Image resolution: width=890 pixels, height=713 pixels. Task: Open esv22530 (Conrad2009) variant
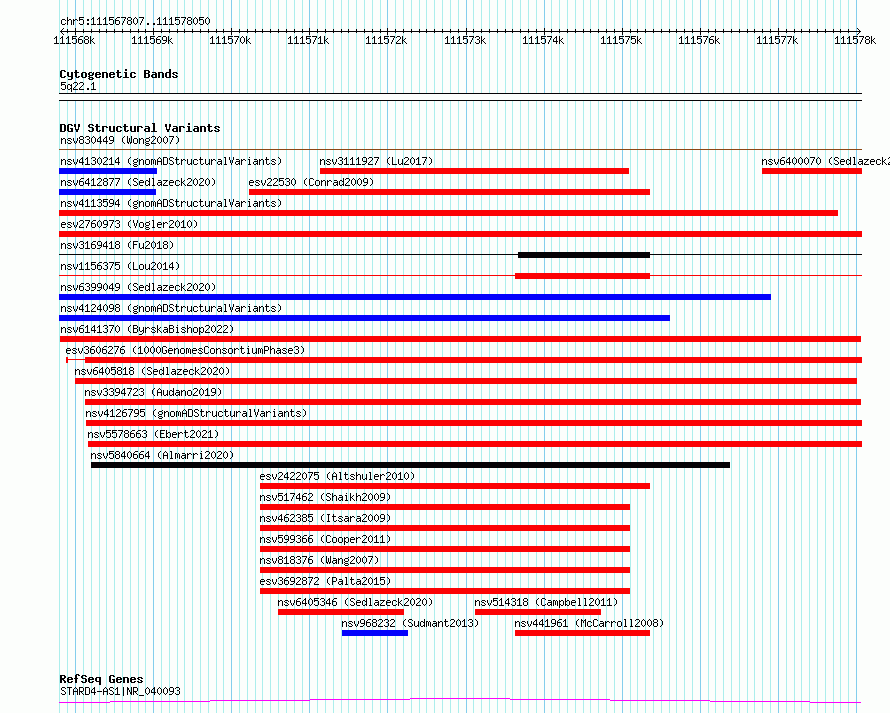pyautogui.click(x=311, y=182)
